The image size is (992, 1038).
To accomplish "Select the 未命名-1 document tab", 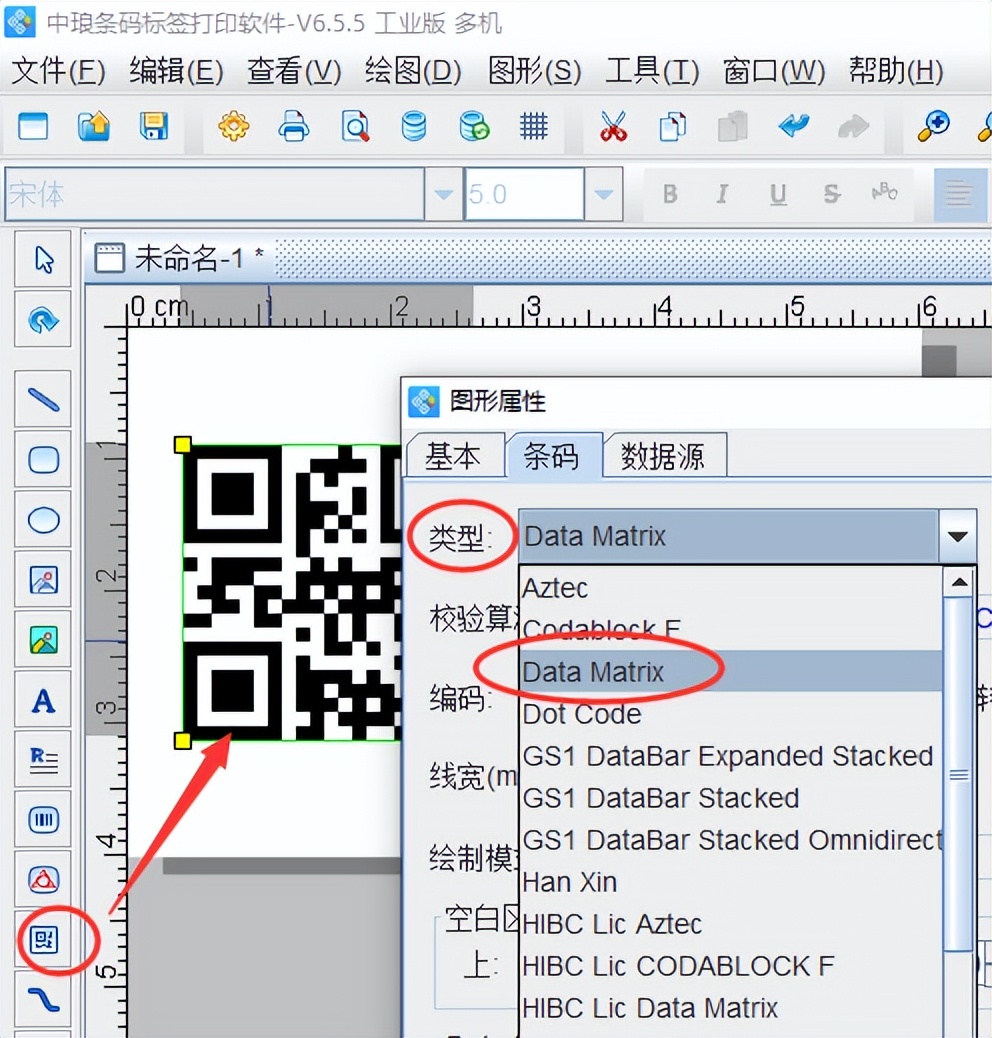I will click(179, 258).
